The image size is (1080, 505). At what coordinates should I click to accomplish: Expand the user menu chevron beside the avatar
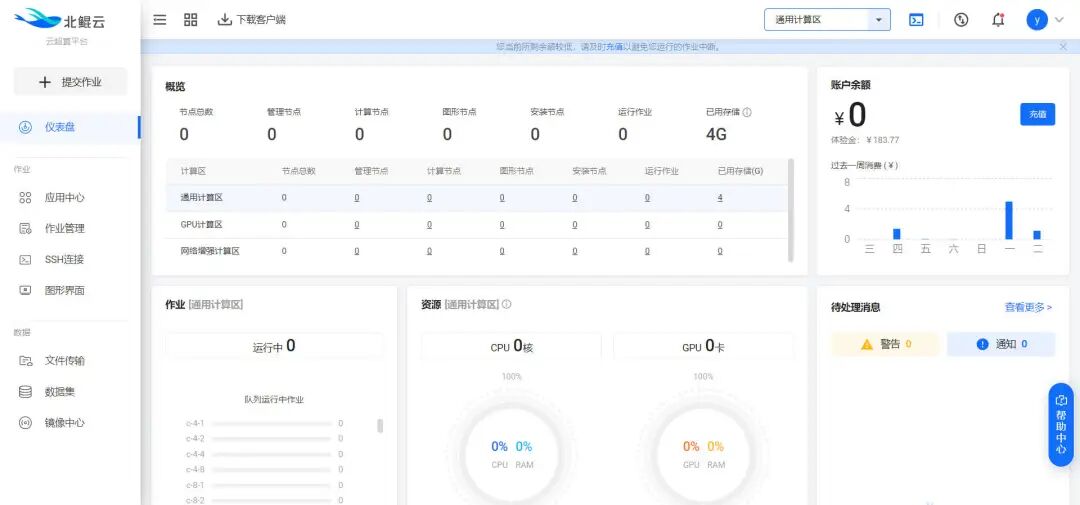click(x=1059, y=20)
